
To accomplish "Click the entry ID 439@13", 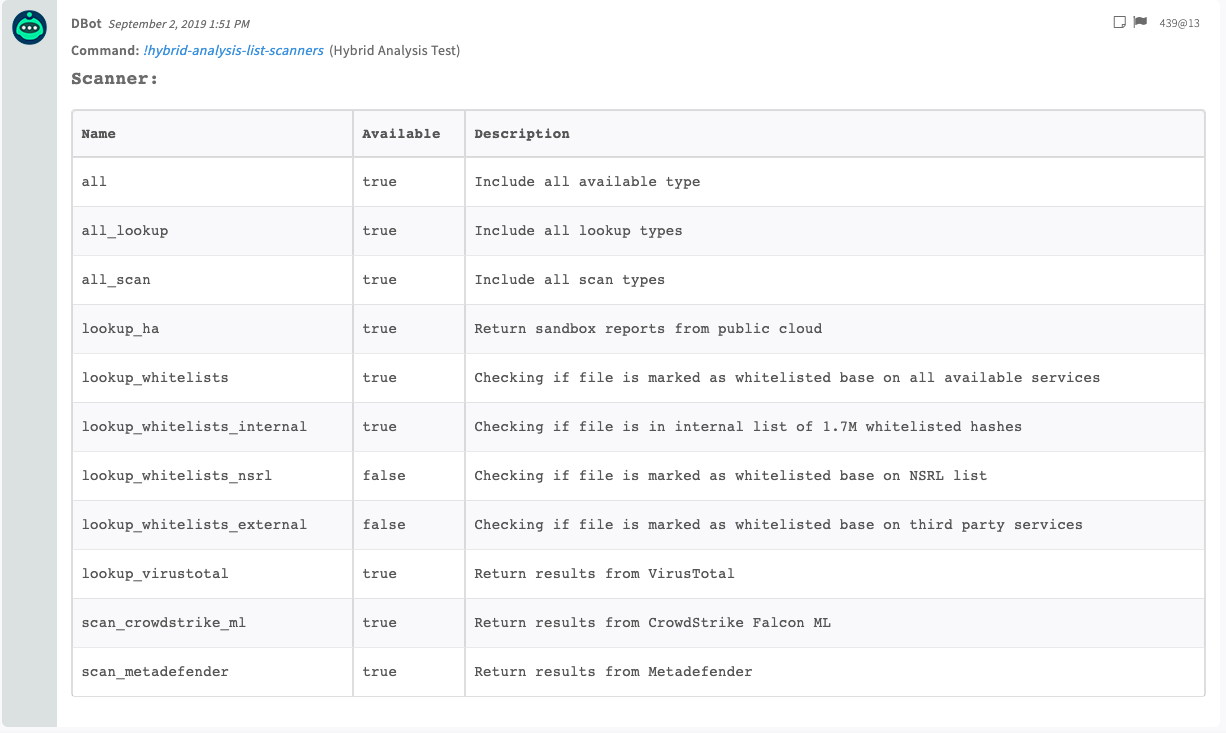I will coord(1179,23).
